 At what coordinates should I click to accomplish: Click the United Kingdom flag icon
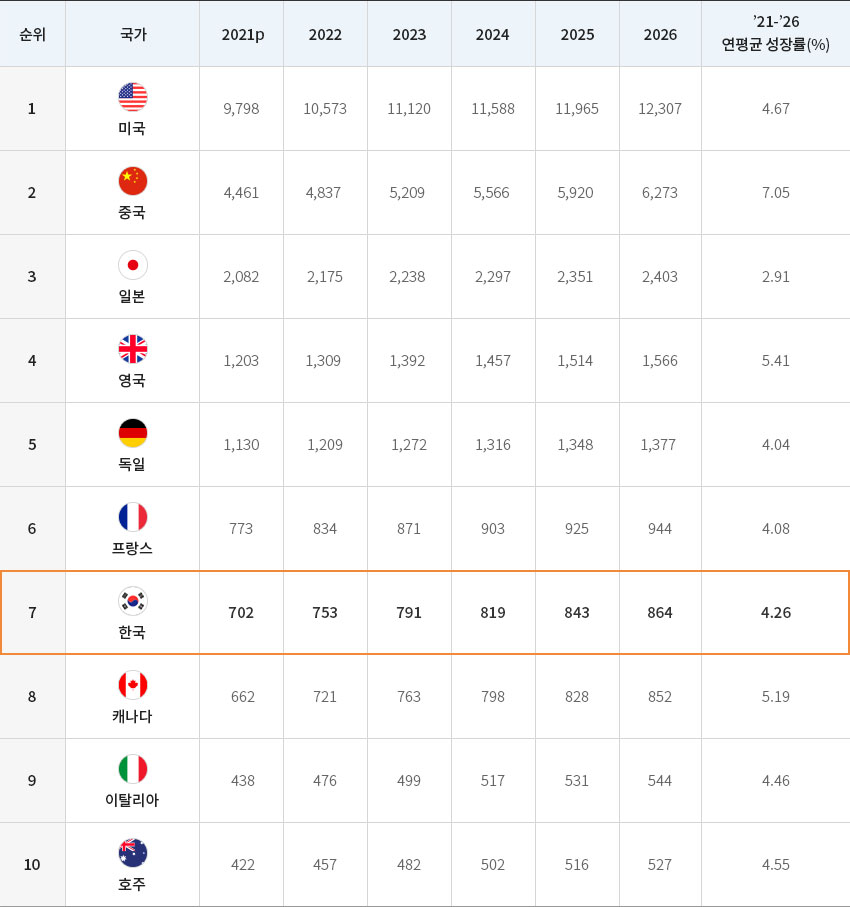(x=132, y=349)
